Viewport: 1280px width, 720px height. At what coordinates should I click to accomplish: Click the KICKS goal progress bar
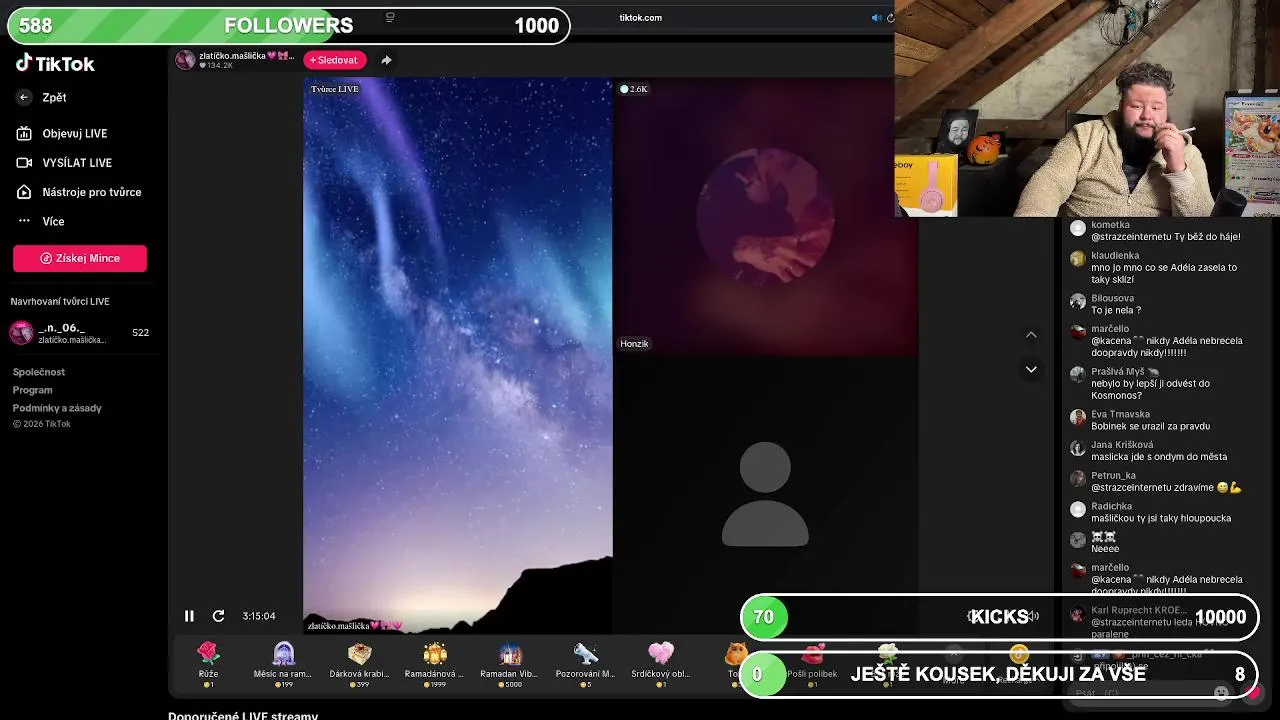tap(999, 617)
